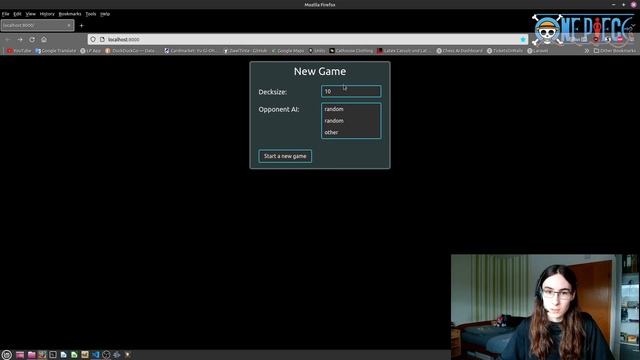
Task: Select the topmost 'random' Opponent AI option
Action: 351,109
